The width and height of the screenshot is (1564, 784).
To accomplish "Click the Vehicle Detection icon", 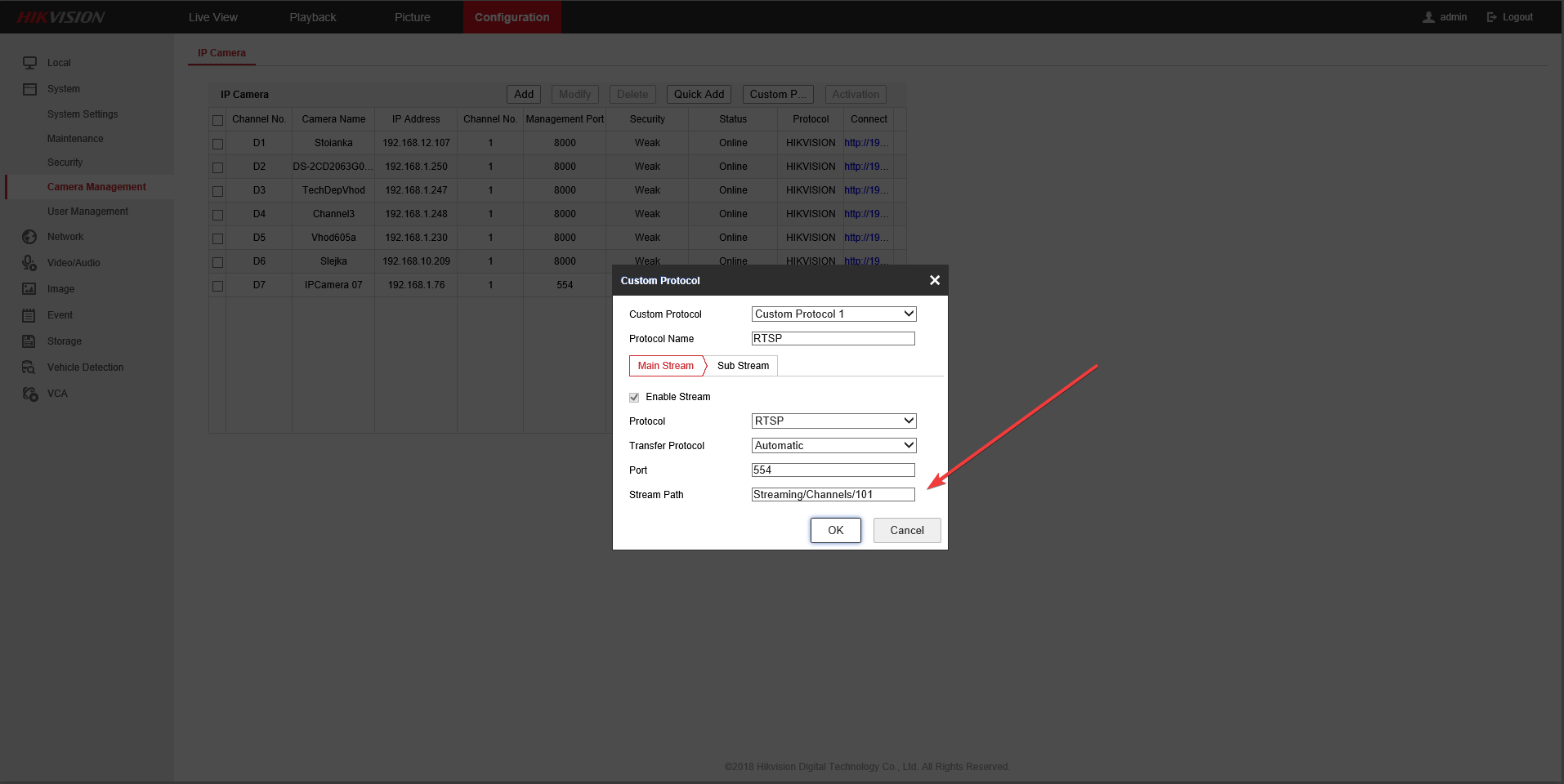I will coord(29,367).
